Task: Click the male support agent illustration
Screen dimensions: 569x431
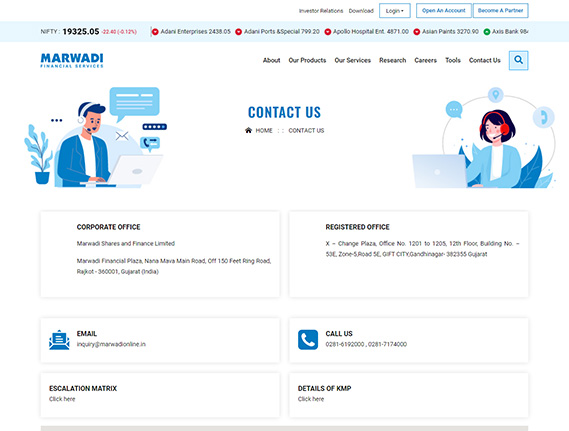Action: tap(96, 138)
